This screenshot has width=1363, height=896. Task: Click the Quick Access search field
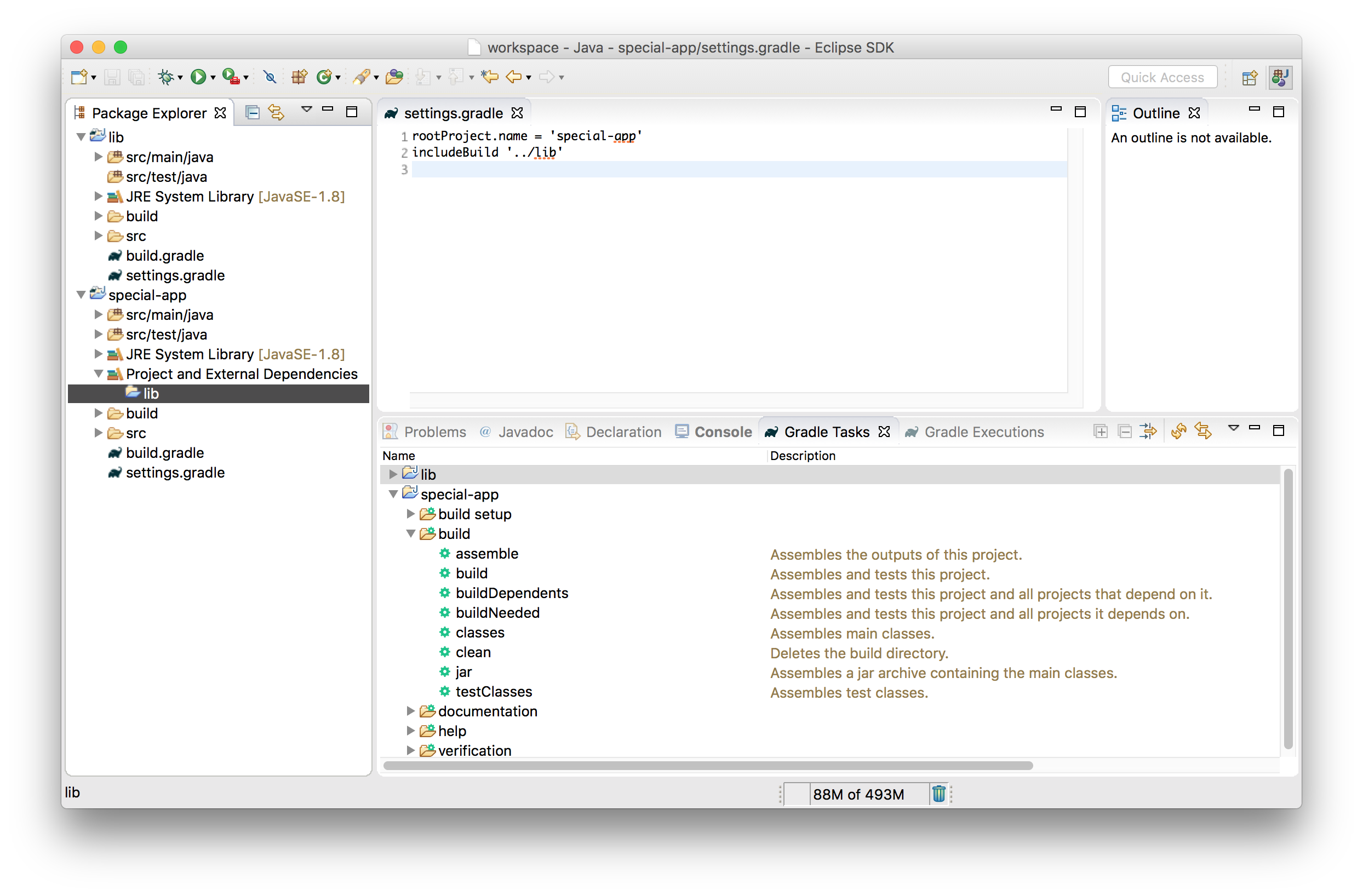coord(1162,77)
